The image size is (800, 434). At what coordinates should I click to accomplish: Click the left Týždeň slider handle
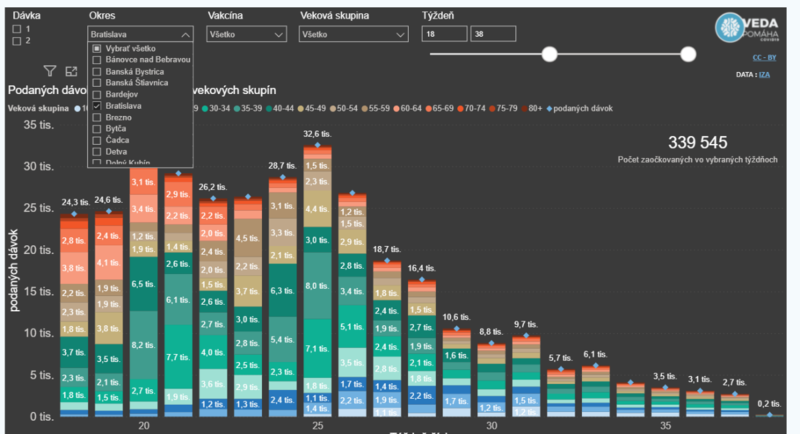tap(549, 54)
